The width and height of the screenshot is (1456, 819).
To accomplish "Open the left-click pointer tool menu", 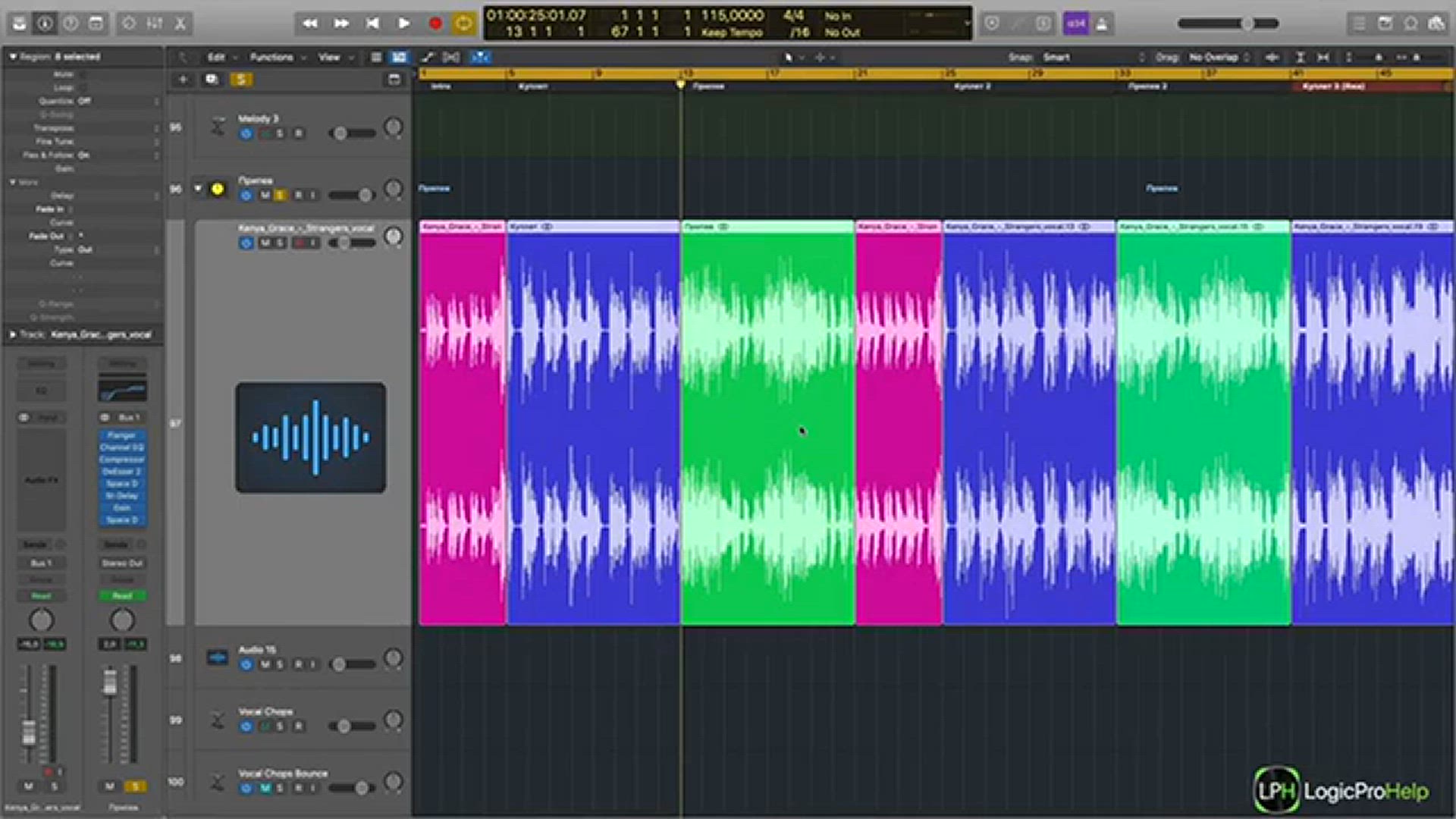I will (x=792, y=57).
